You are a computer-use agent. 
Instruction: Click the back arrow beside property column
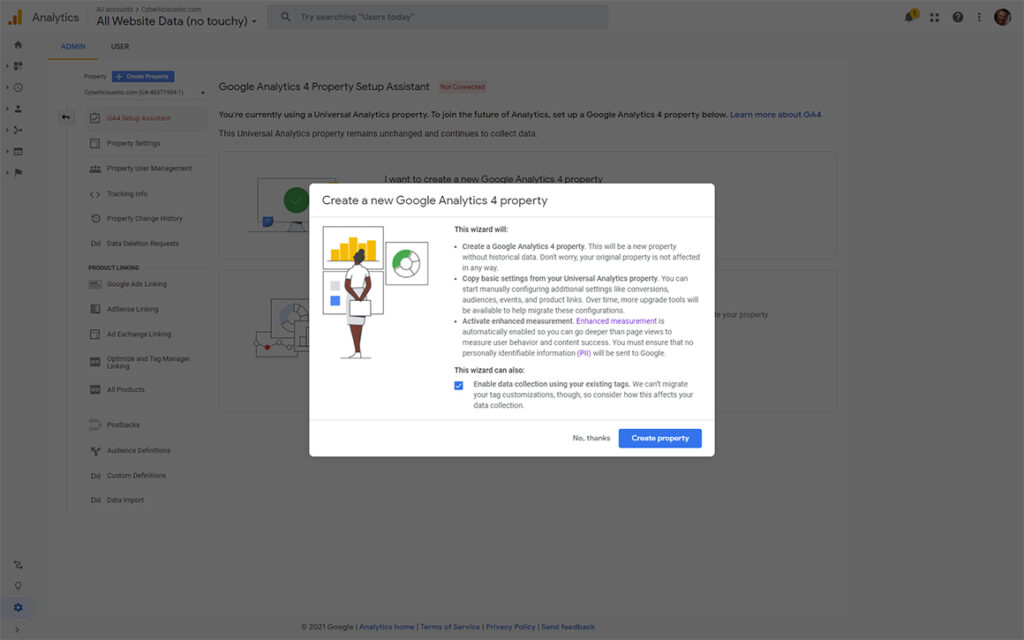66,117
